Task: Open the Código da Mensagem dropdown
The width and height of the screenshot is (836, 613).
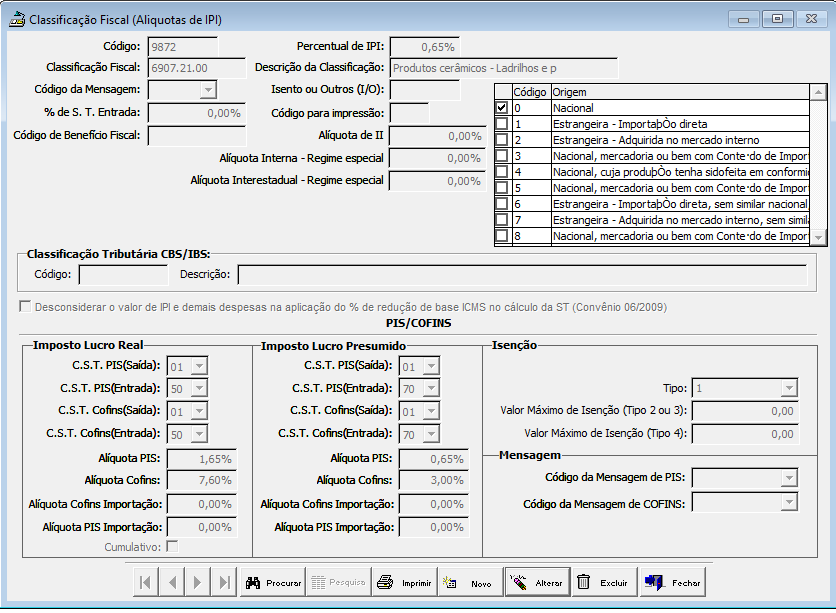Action: [208, 91]
